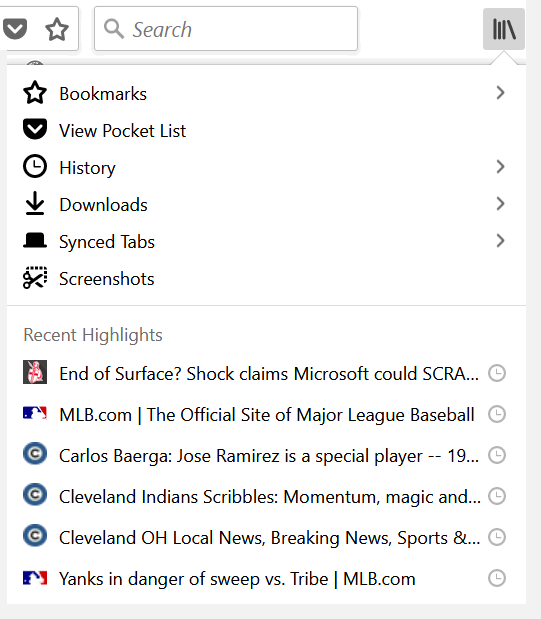Open the Bookmarks menu item
Screen dimensions: 541x619
[x=267, y=94]
